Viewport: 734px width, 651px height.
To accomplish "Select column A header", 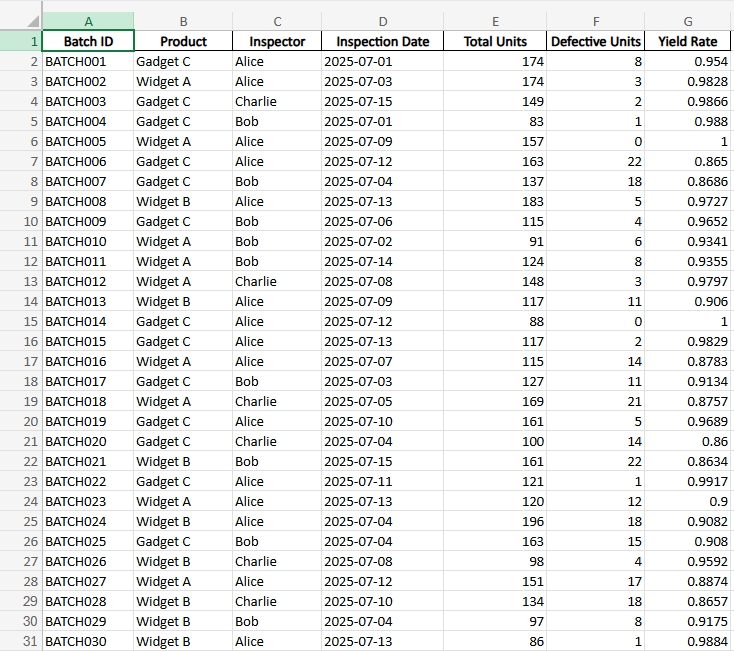I will click(88, 21).
